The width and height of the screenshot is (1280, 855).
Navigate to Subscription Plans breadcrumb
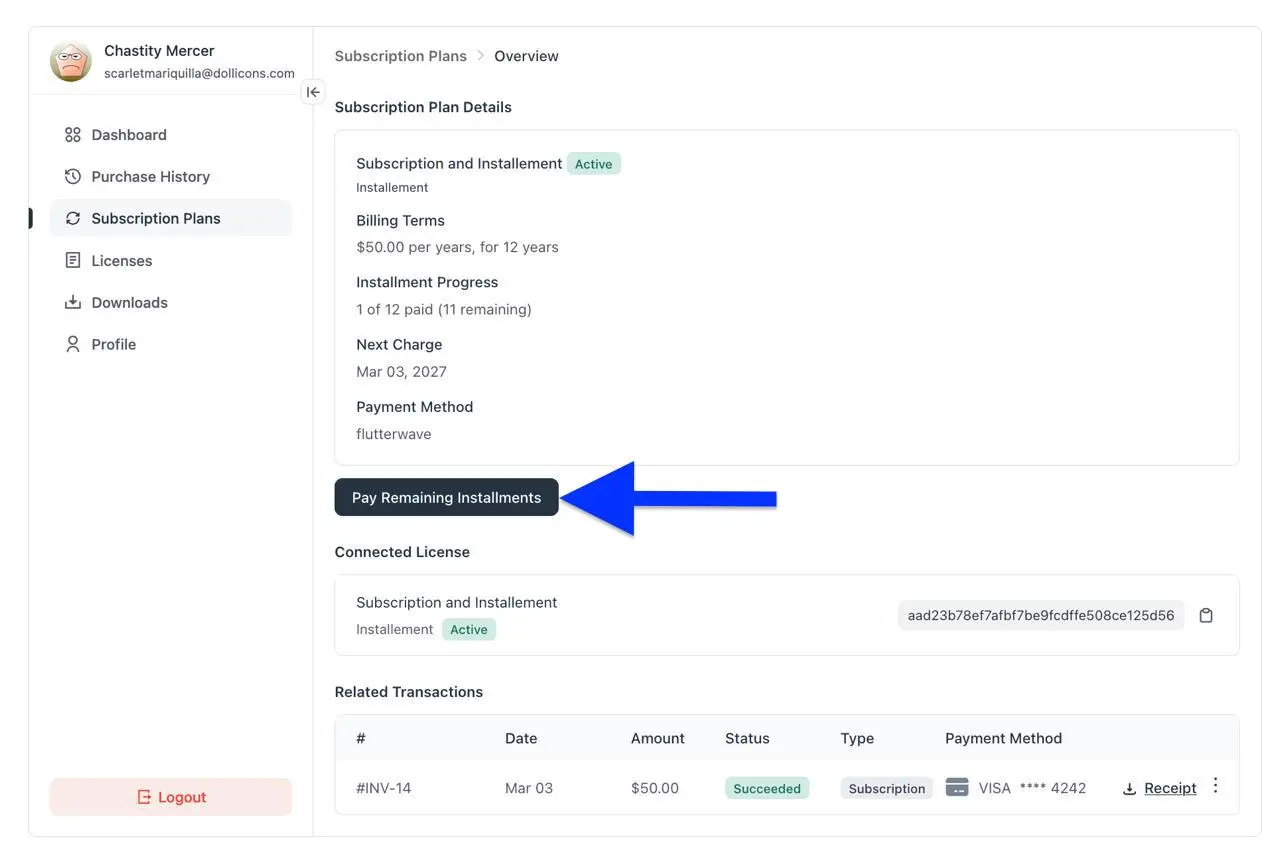pyautogui.click(x=400, y=56)
